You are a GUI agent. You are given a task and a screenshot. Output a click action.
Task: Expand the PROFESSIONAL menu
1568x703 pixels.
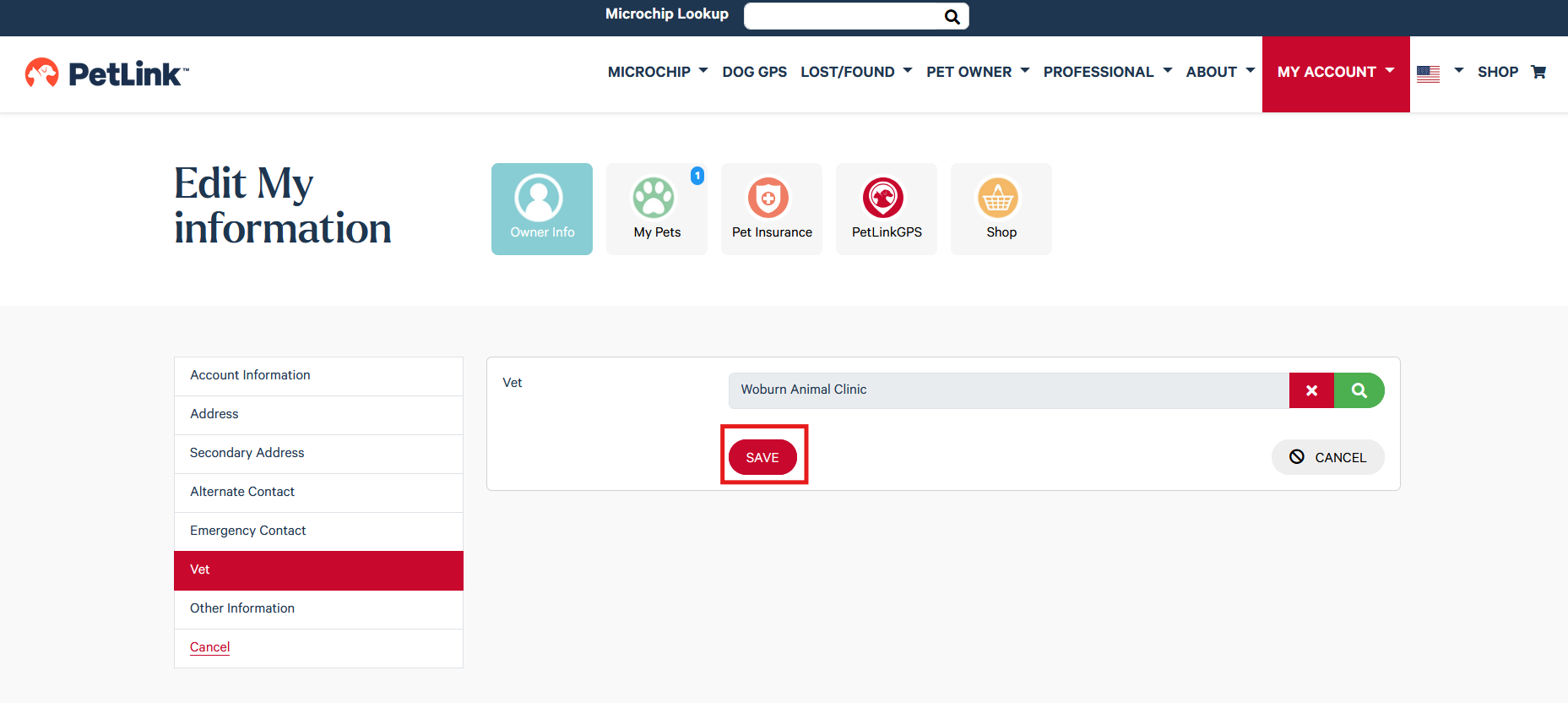tap(1108, 72)
